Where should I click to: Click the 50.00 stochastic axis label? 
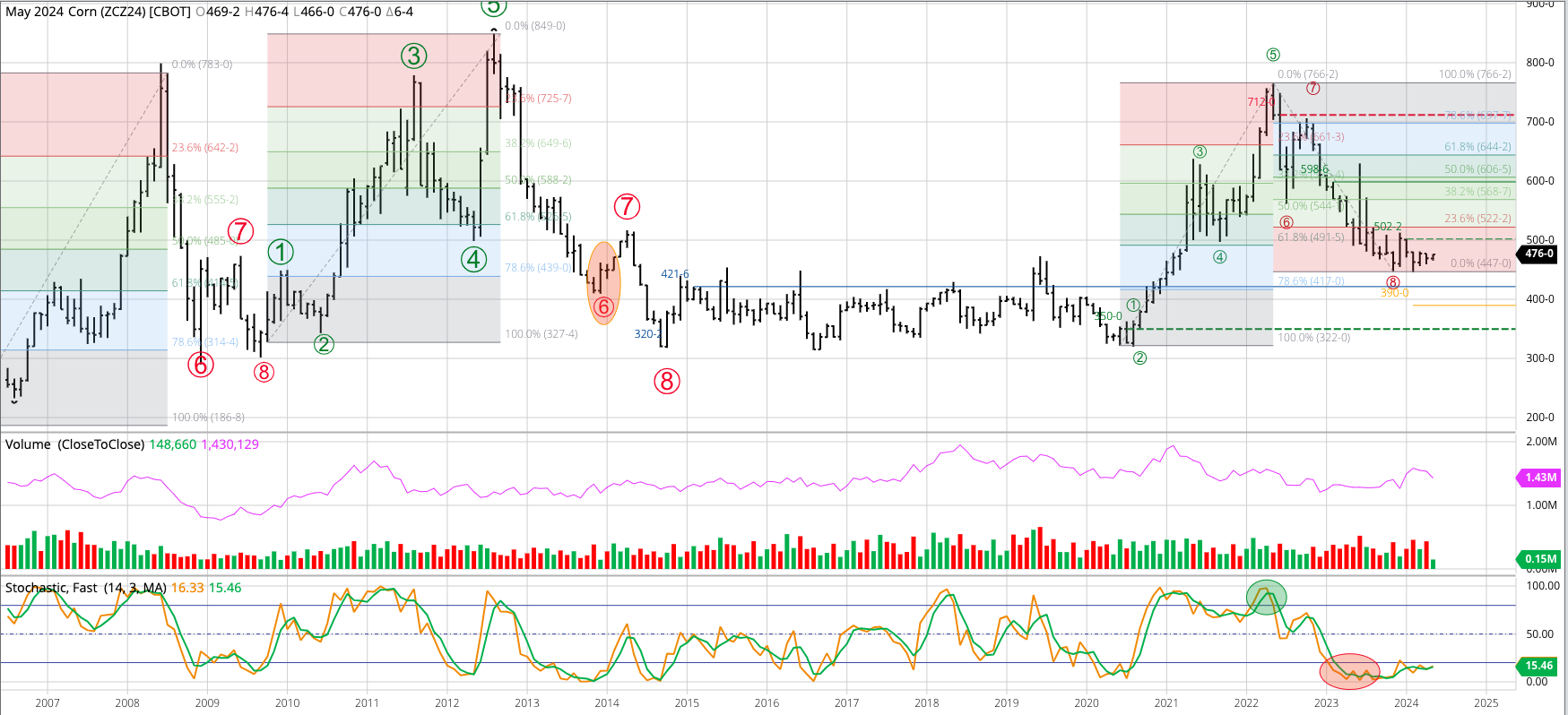(1540, 634)
